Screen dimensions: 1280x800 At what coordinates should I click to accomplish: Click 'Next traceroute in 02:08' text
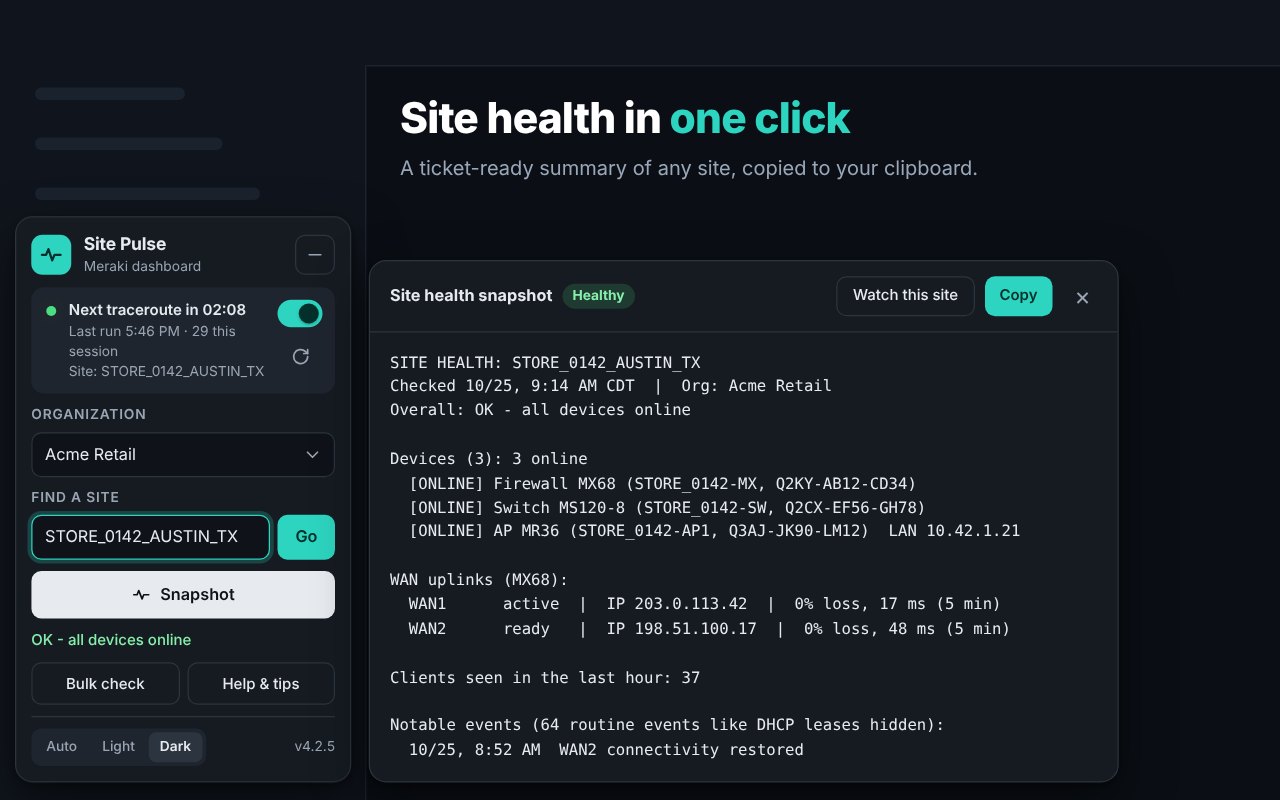click(x=157, y=310)
